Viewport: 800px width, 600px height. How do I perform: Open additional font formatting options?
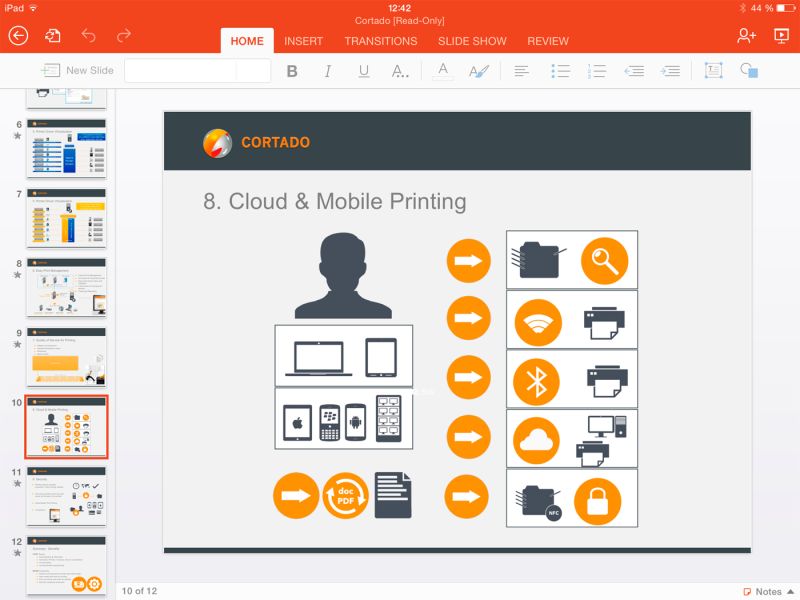click(400, 70)
